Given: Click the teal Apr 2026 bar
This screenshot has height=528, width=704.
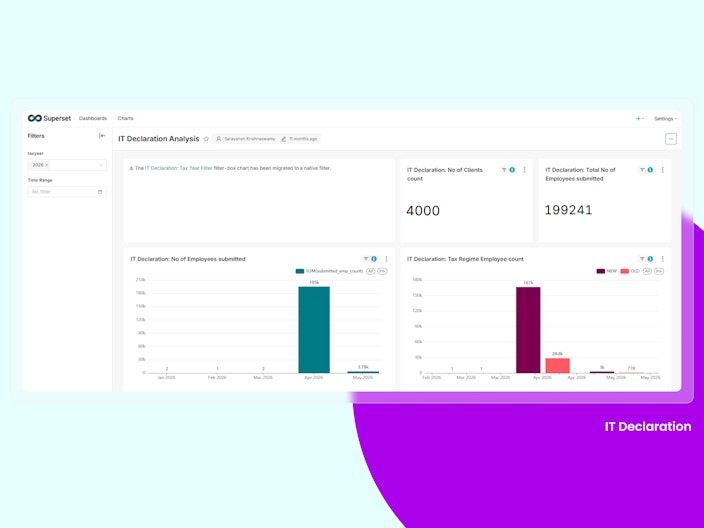Looking at the screenshot, I should [314, 330].
